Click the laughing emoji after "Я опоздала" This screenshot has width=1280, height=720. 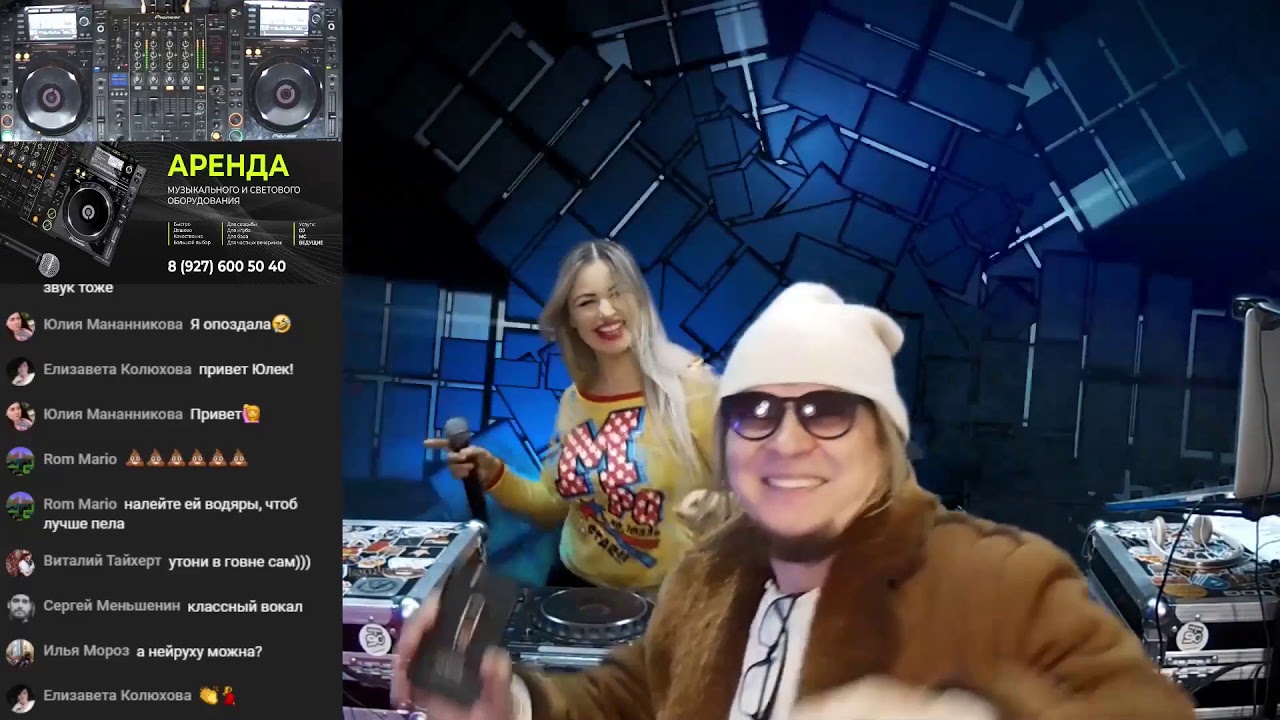(x=281, y=324)
